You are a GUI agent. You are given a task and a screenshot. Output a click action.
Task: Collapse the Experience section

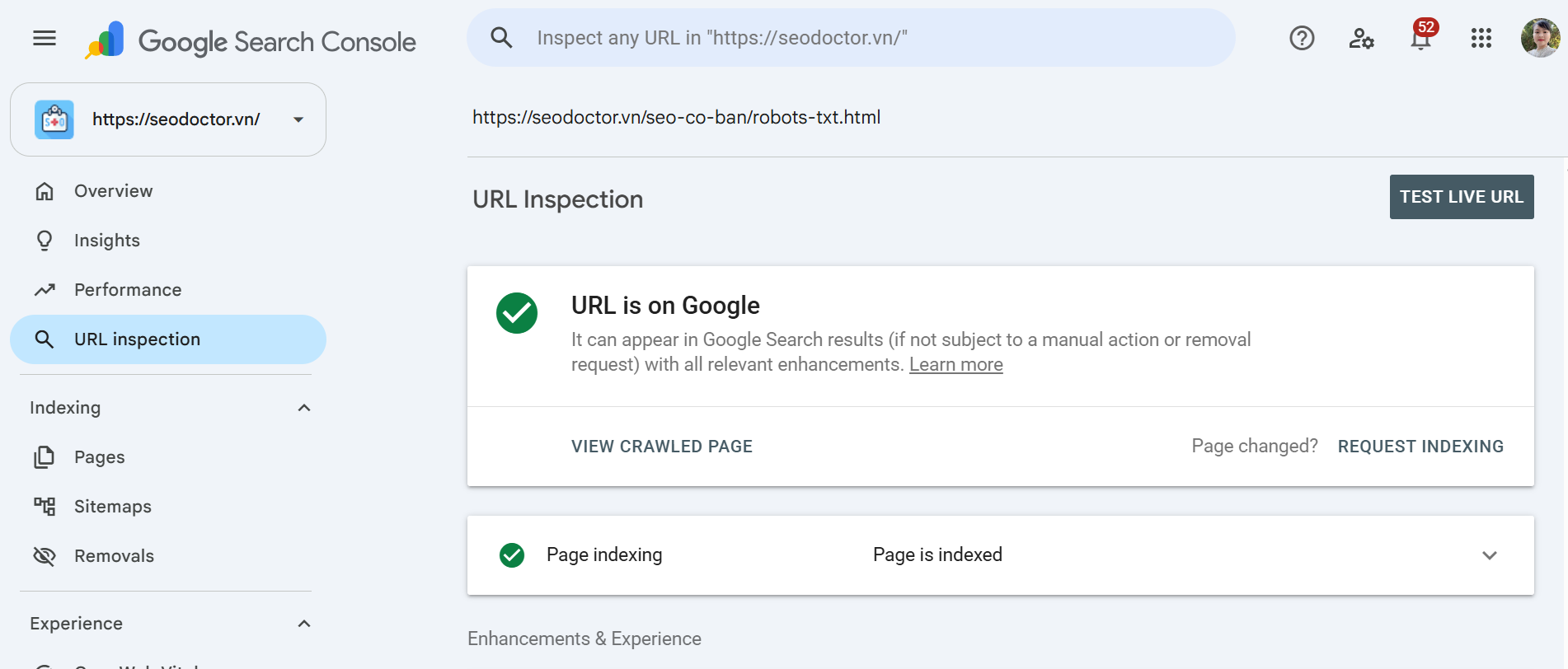(304, 624)
